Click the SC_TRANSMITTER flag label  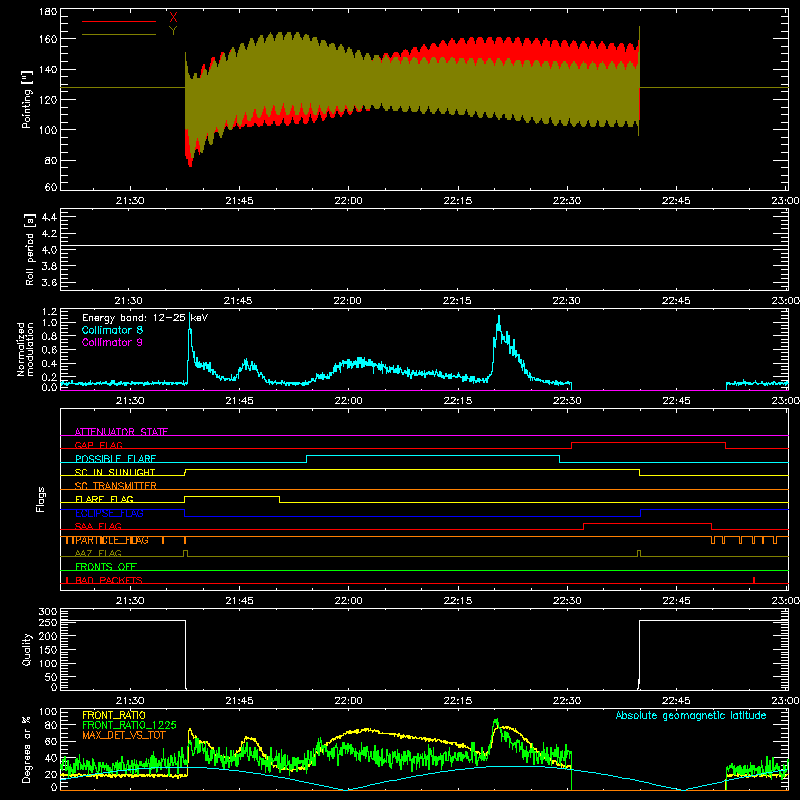coord(115,486)
